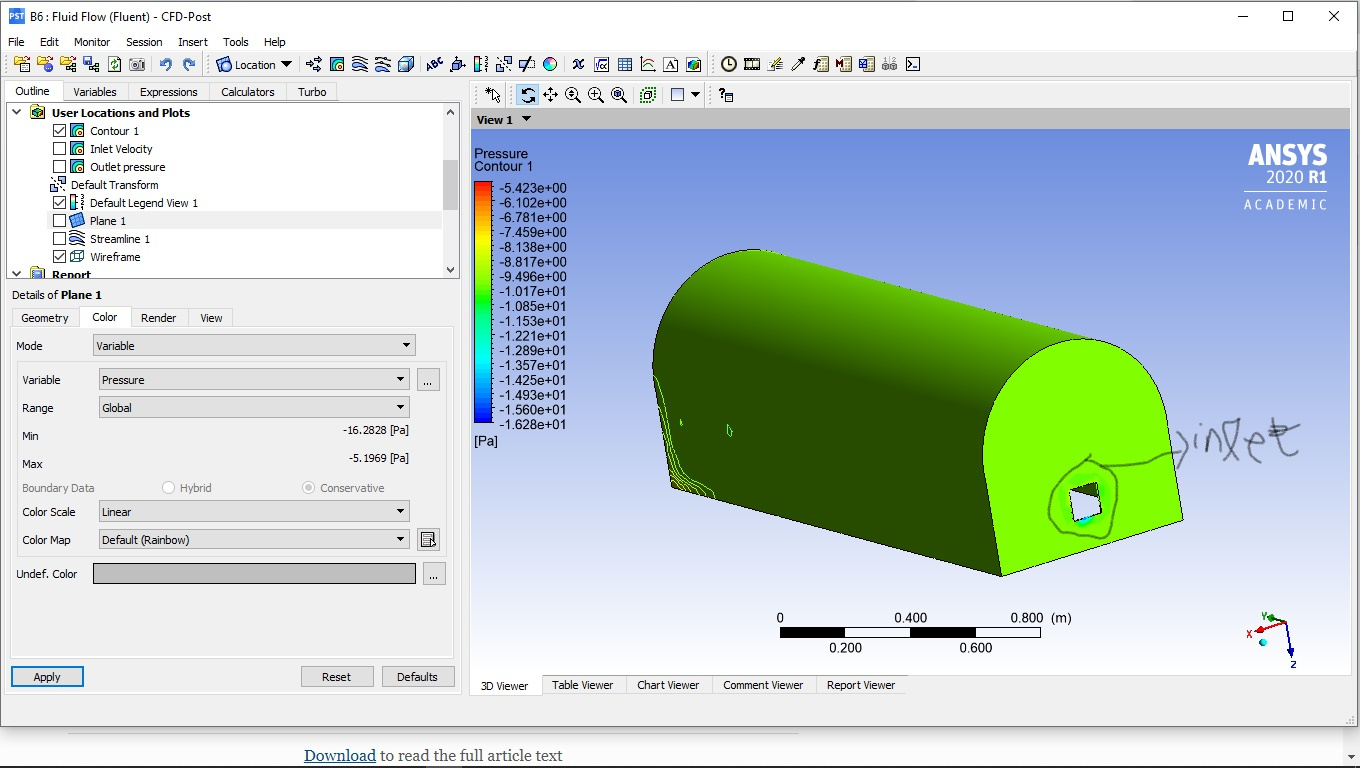This screenshot has width=1360, height=768.
Task: Select Plane 1 in the outline tree
Action: (107, 221)
